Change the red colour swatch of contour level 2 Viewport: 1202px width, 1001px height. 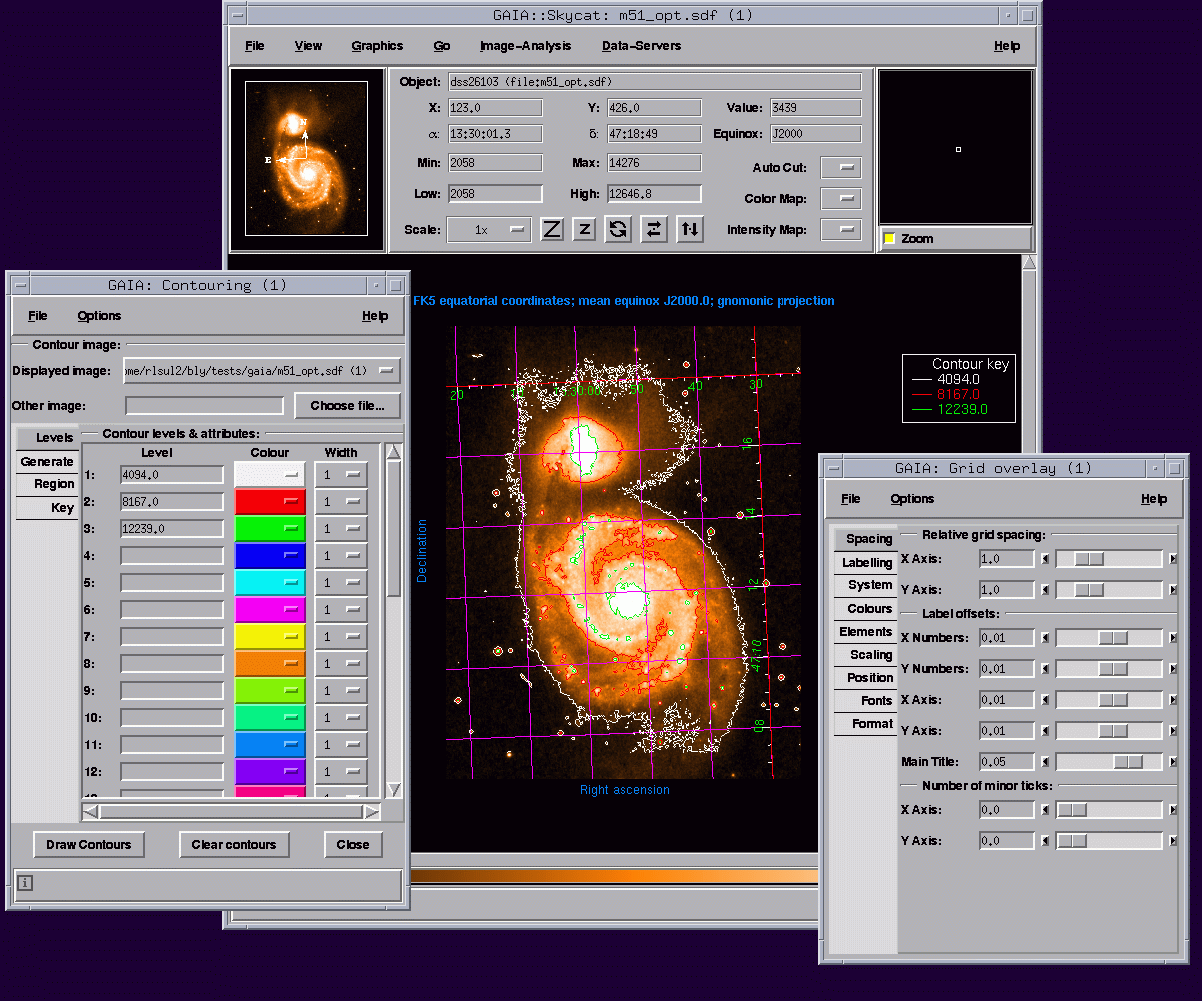[269, 501]
